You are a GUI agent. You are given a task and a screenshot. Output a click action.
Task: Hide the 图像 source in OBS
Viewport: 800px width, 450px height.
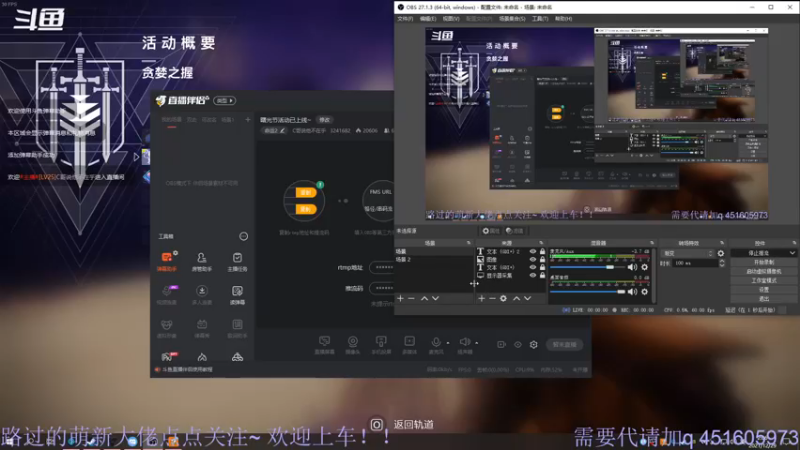[533, 259]
